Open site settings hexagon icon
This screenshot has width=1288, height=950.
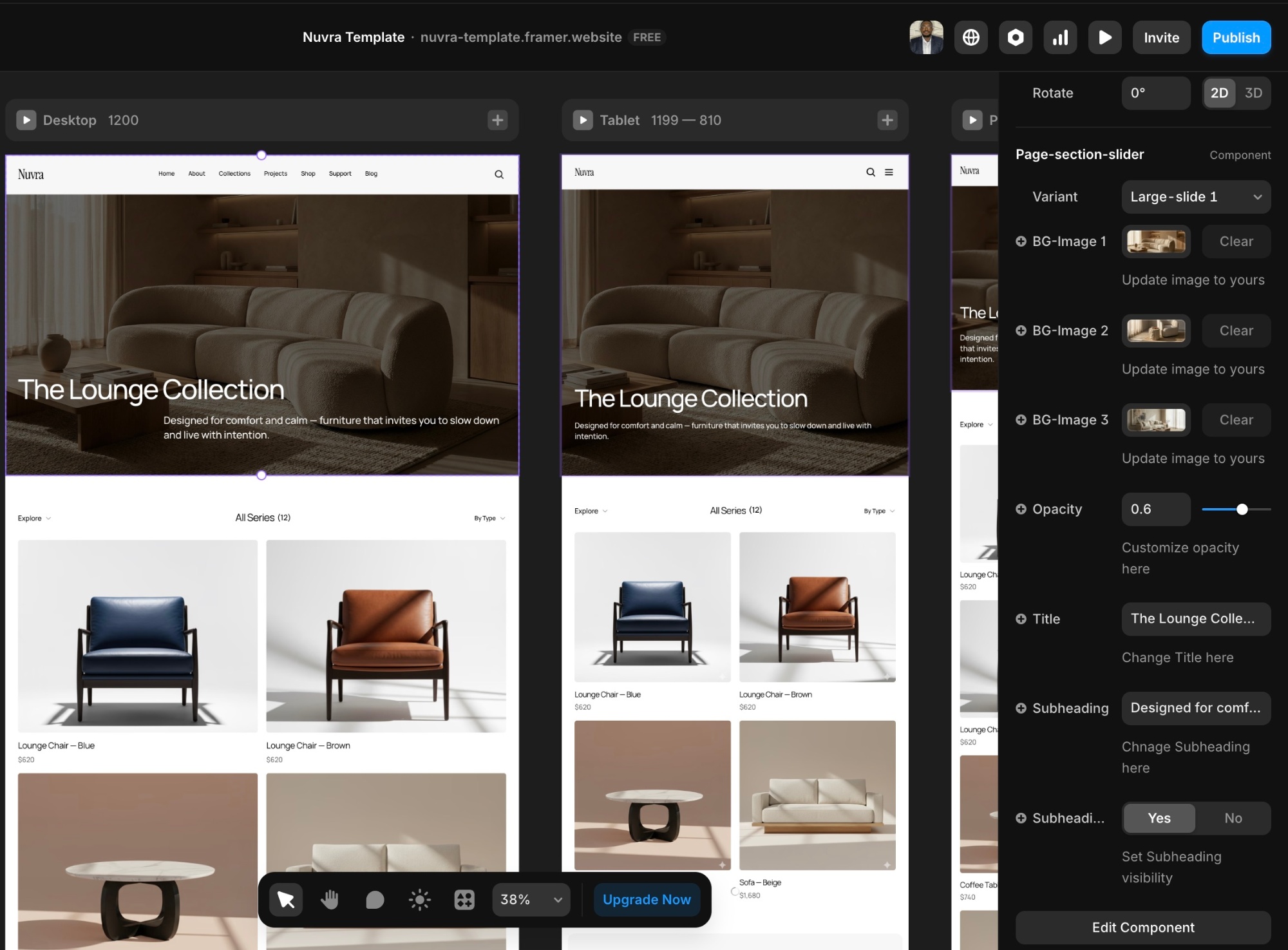(x=1016, y=37)
